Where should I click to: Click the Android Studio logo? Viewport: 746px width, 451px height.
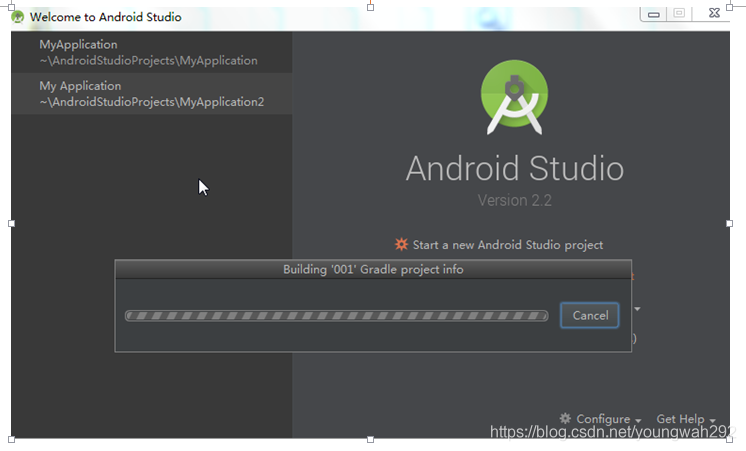pyautogui.click(x=514, y=97)
